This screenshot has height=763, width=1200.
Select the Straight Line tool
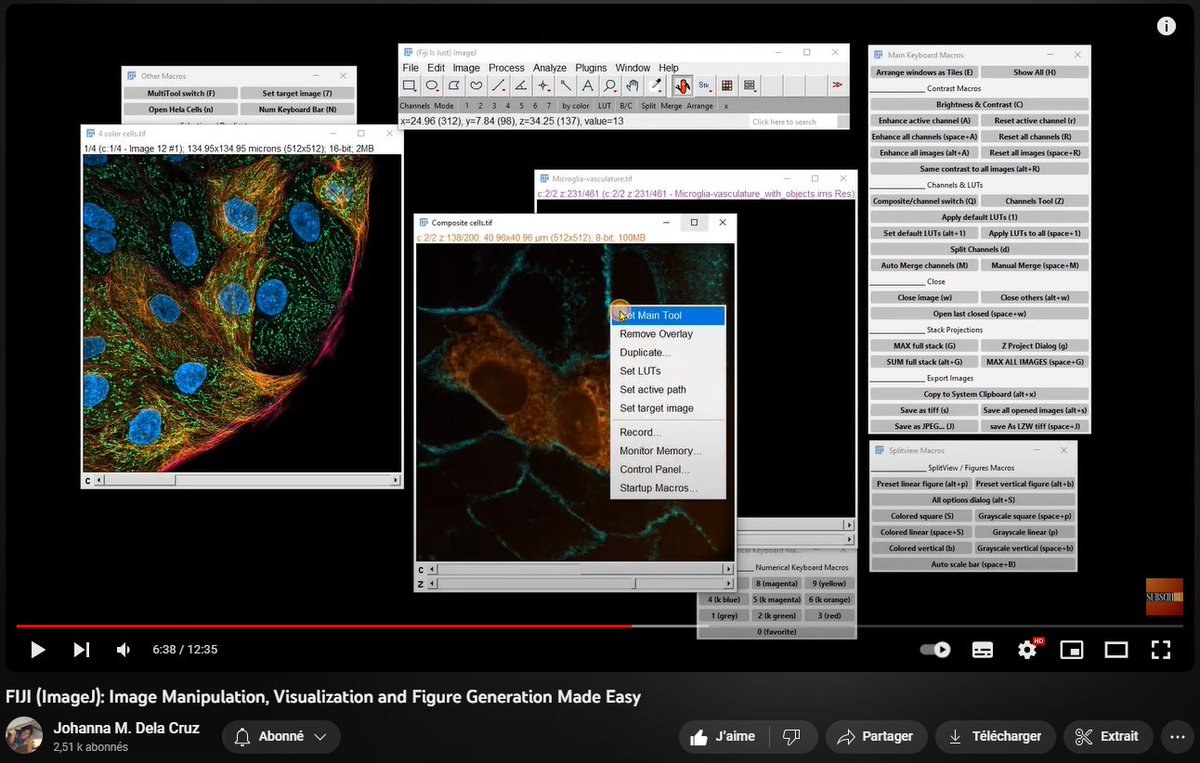[498, 86]
